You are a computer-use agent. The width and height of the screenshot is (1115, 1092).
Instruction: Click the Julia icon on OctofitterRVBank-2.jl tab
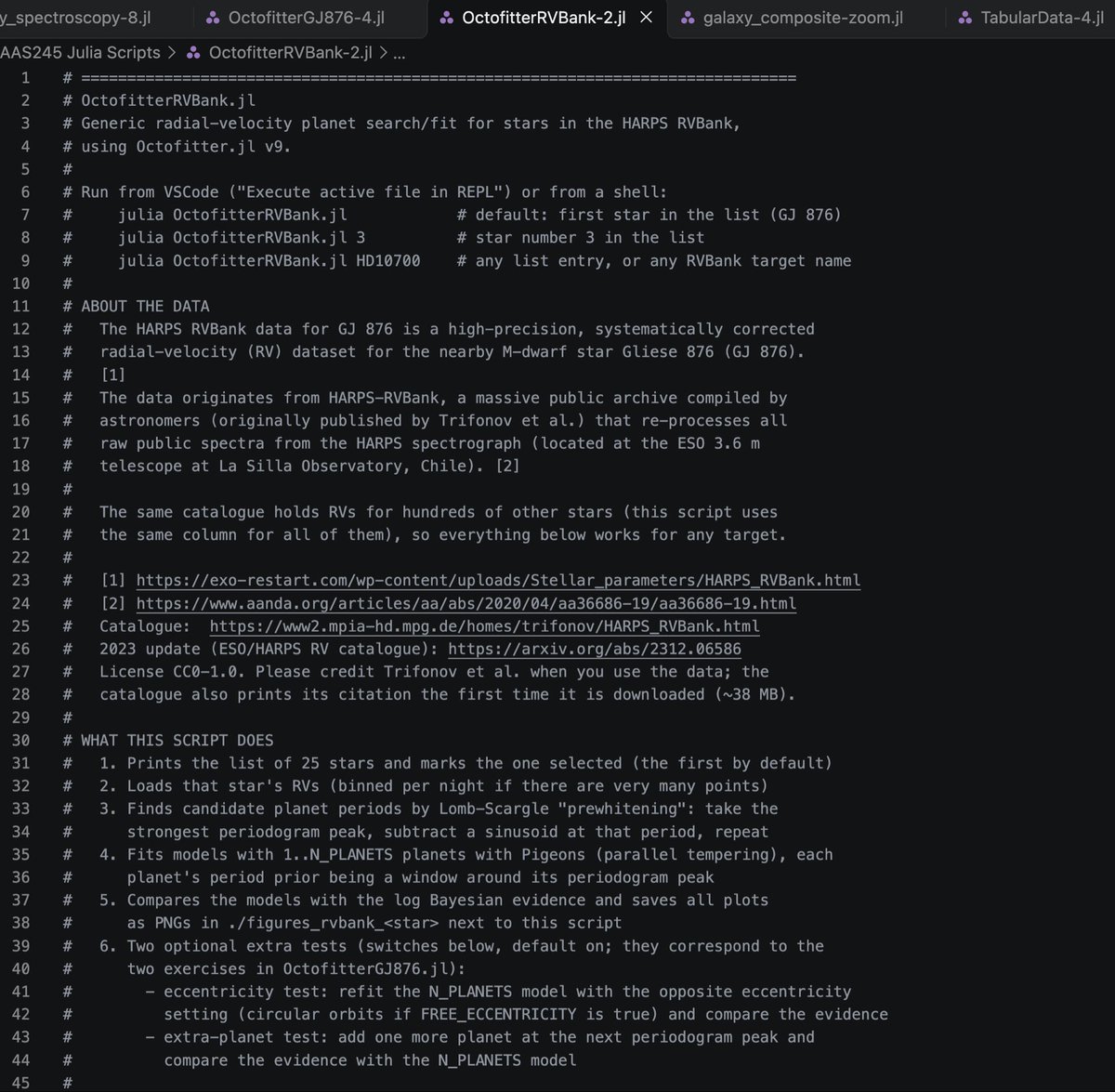click(447, 18)
